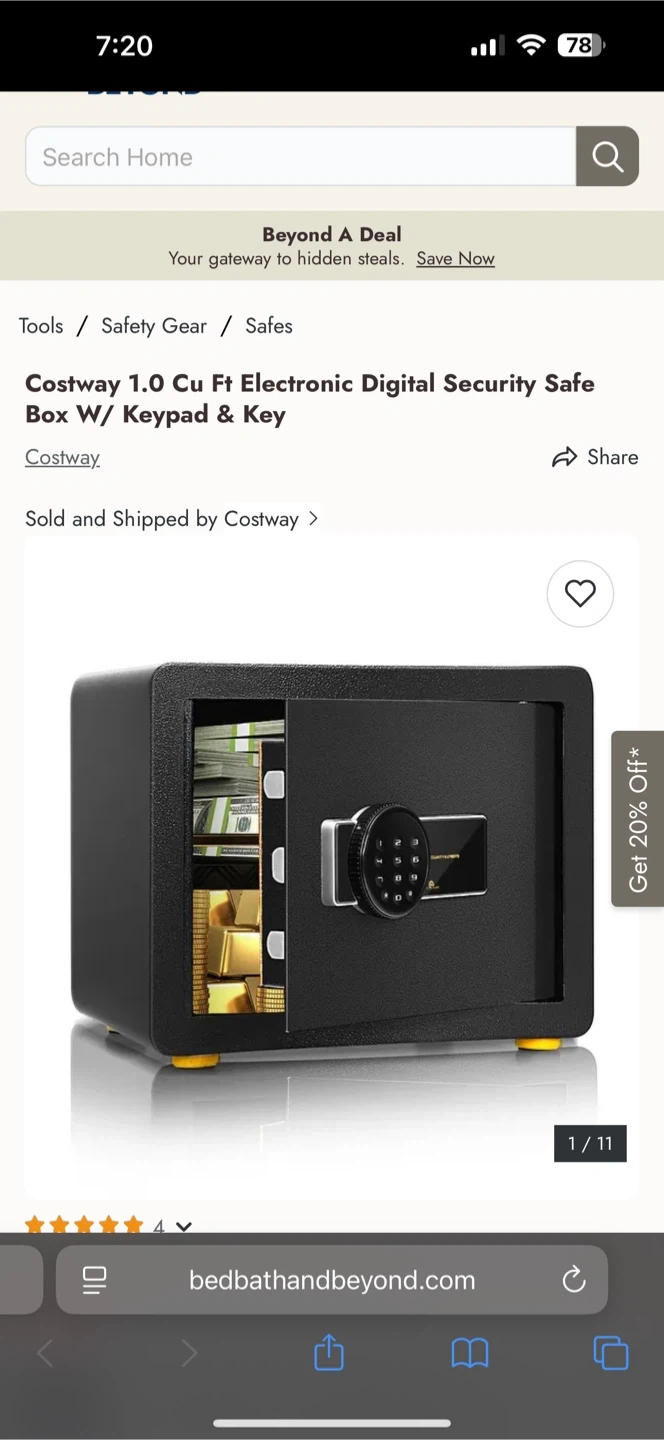Image resolution: width=664 pixels, height=1440 pixels.
Task: Open the Tools breadcrumb
Action: click(x=41, y=326)
